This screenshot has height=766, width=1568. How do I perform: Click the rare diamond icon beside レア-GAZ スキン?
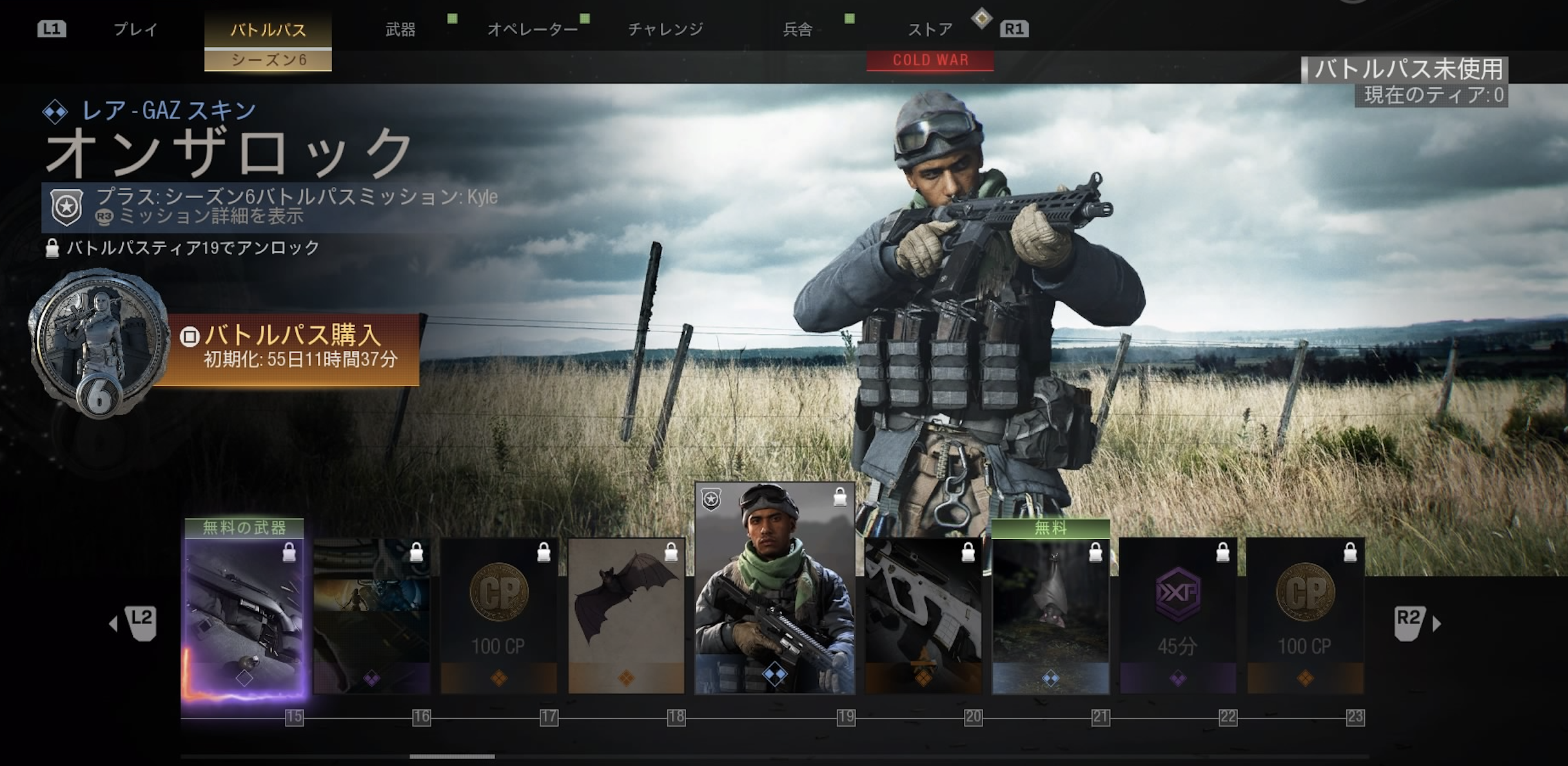click(x=55, y=112)
